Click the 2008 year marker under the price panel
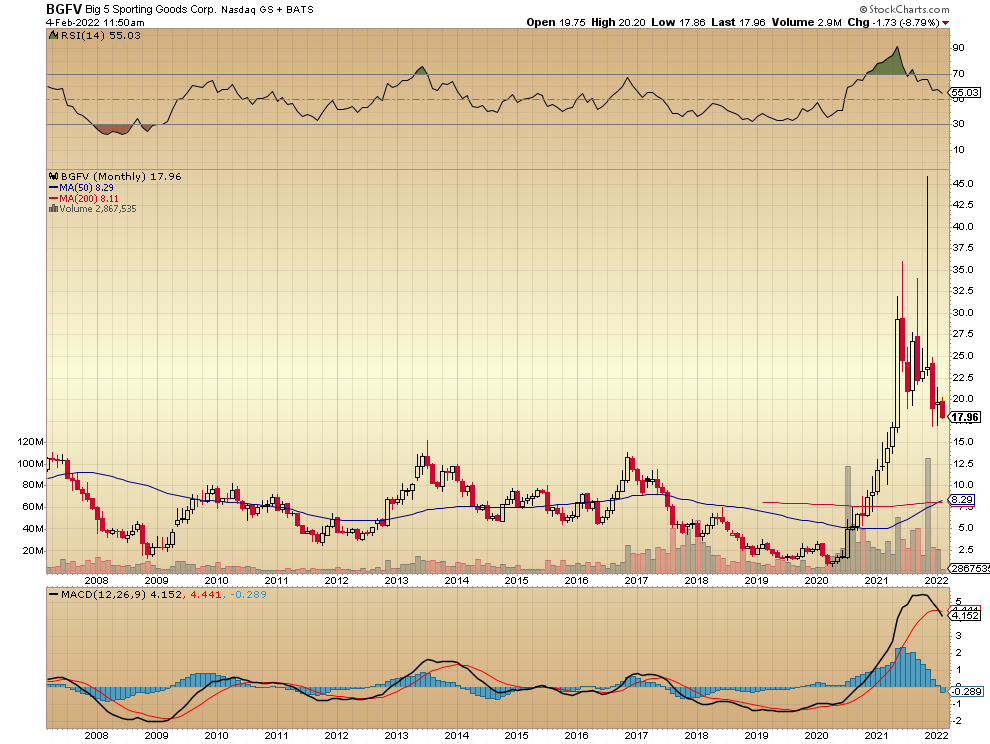 (96, 580)
